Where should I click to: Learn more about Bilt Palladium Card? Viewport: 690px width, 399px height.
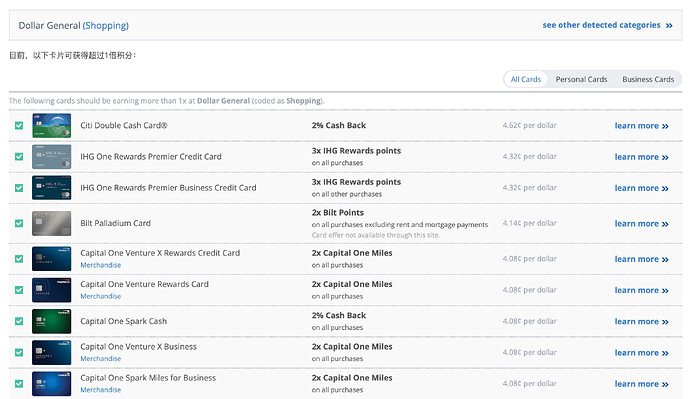click(x=642, y=224)
